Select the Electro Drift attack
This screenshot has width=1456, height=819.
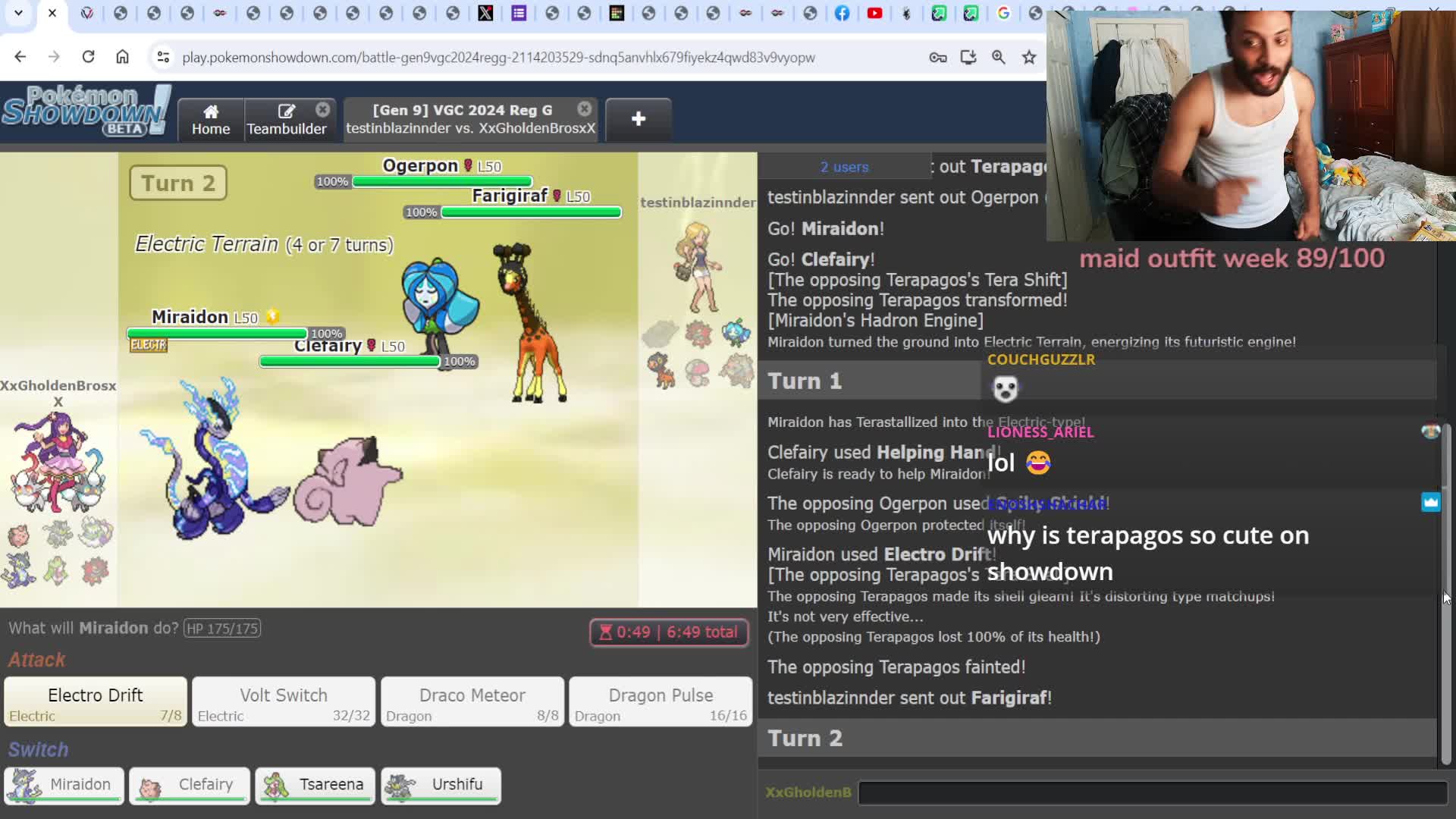pos(96,702)
